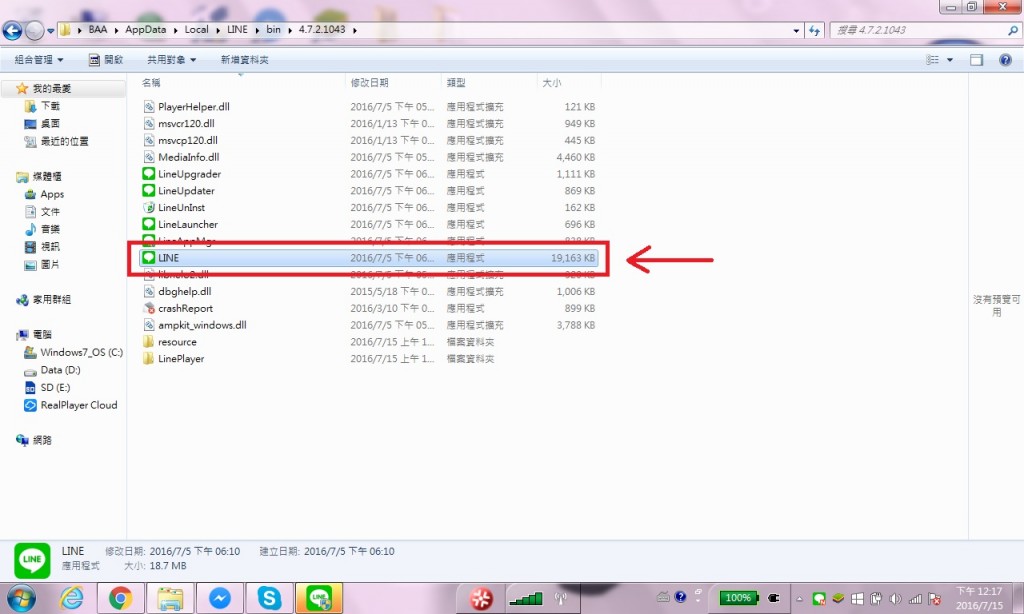1024x614 pixels.
Task: Open 家用群組 homegroup in sidebar
Action: (52, 300)
